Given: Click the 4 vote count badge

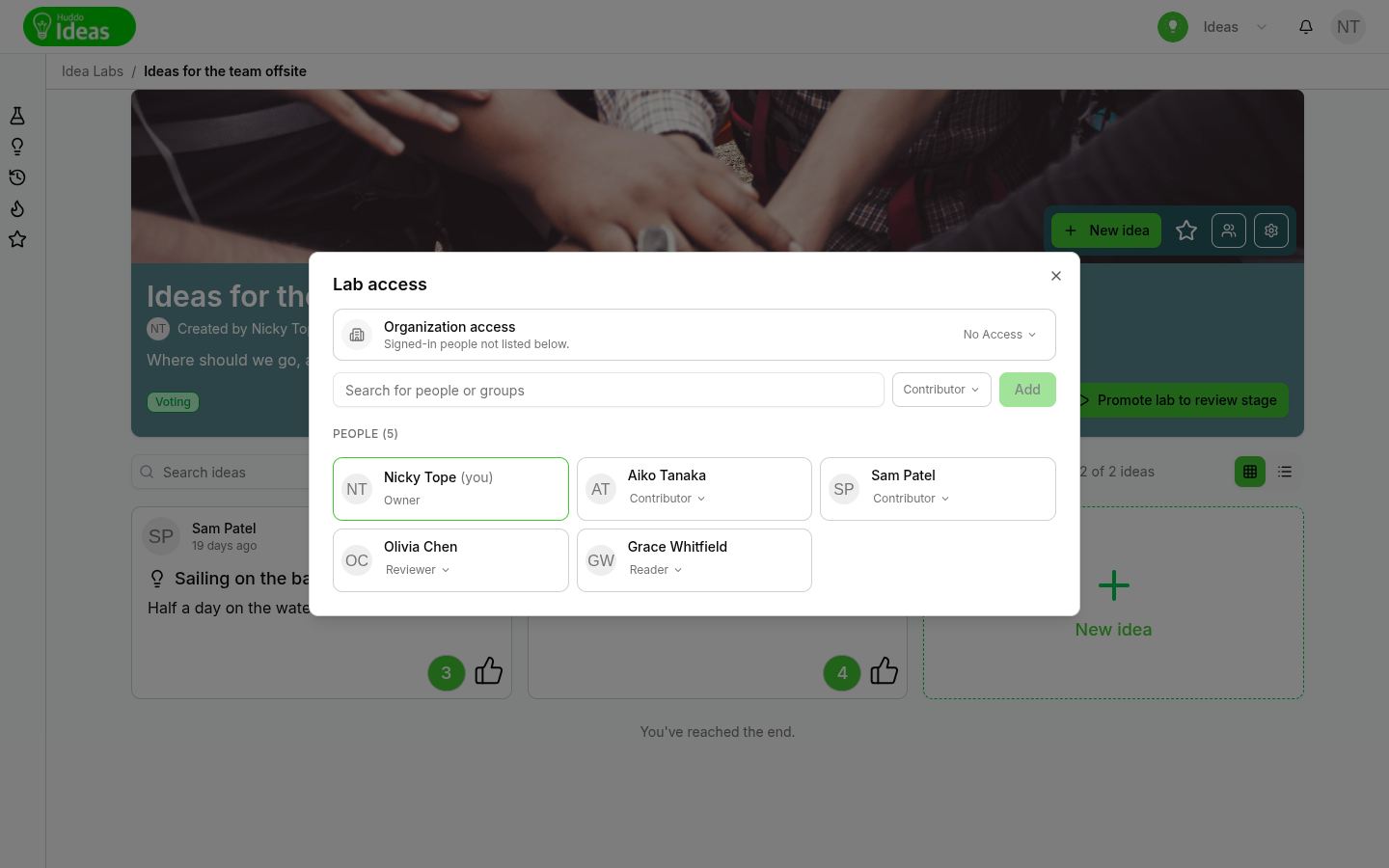Looking at the screenshot, I should coord(842,673).
